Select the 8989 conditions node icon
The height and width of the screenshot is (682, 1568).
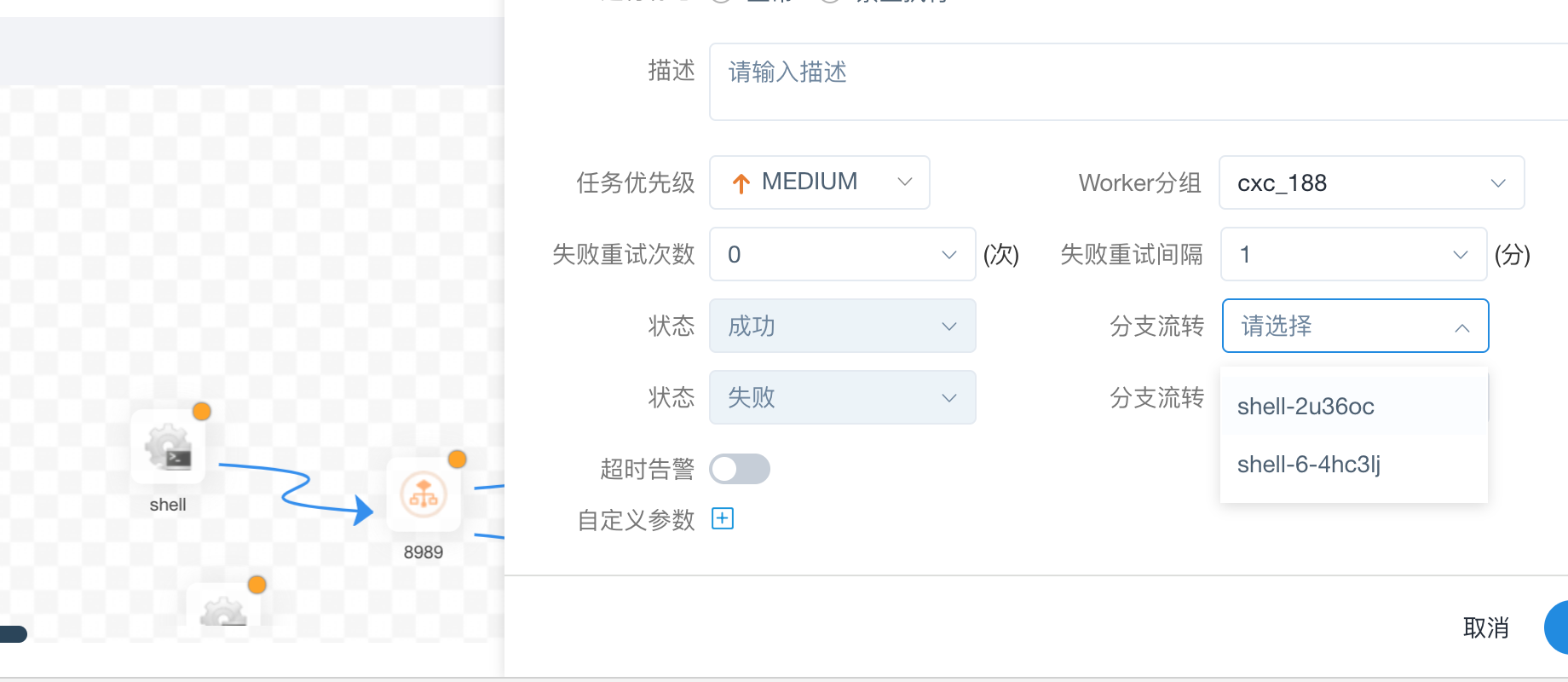pos(424,494)
